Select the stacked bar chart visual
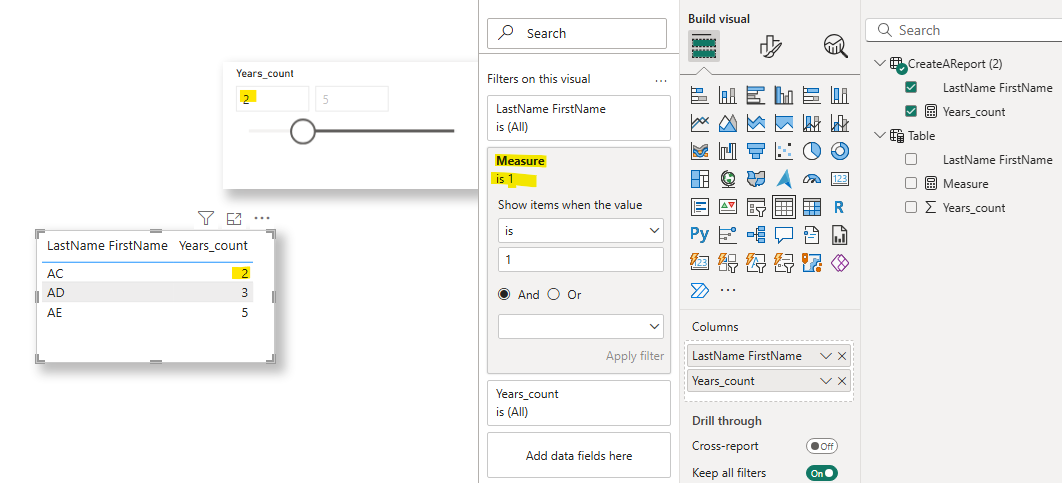The height and width of the screenshot is (483, 1062). [x=700, y=95]
